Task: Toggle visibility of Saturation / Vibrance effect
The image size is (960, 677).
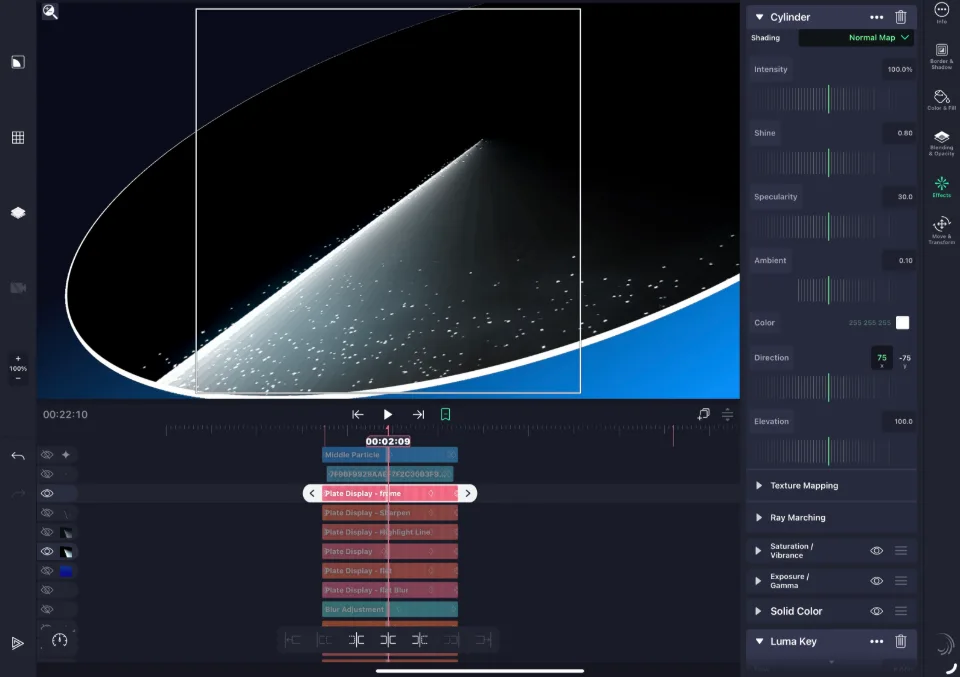Action: (876, 550)
